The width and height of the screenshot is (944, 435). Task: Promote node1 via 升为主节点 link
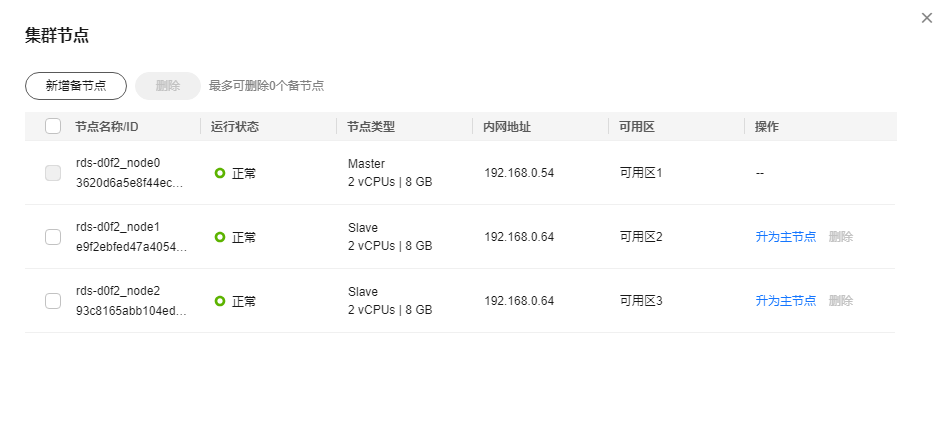785,237
